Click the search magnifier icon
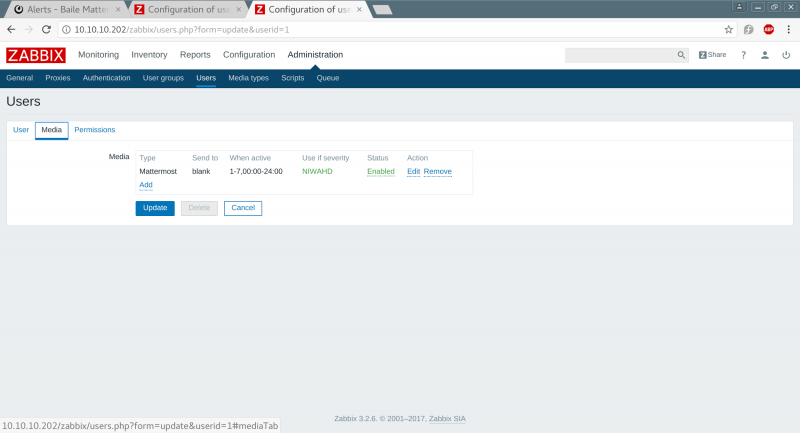 682,55
